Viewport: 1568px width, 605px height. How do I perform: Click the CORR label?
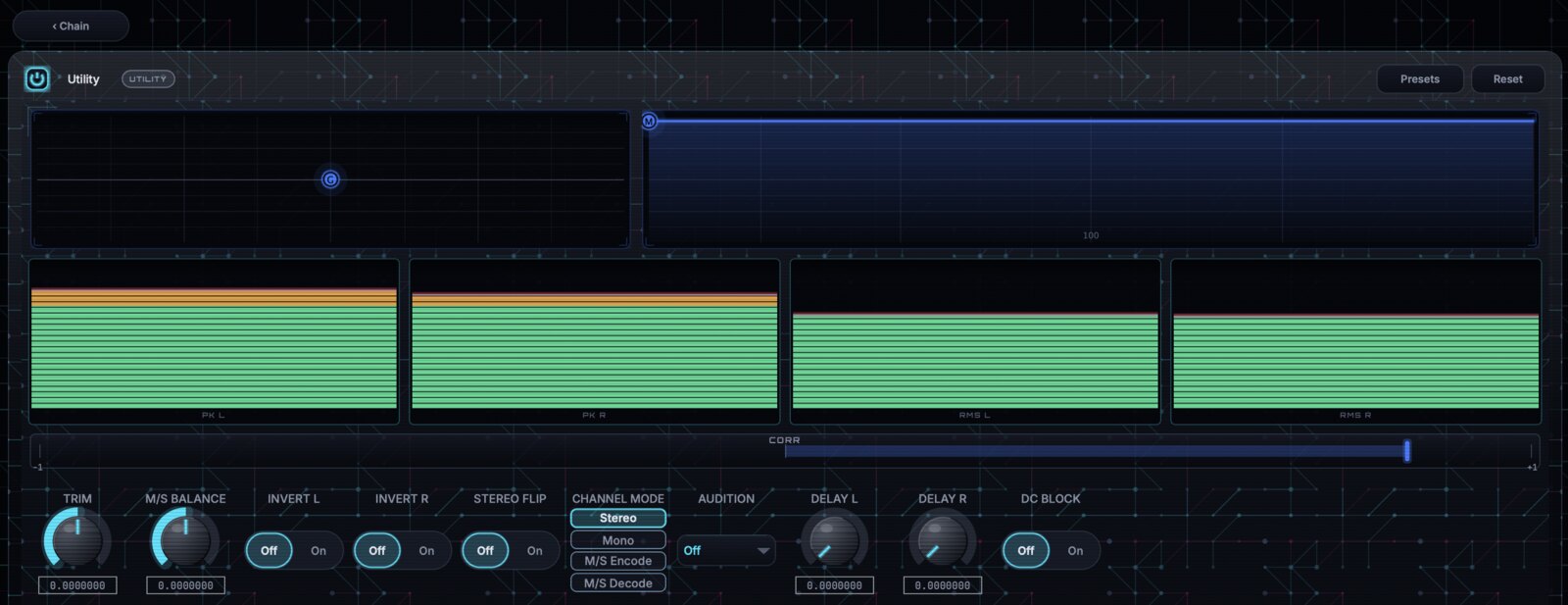coord(784,440)
